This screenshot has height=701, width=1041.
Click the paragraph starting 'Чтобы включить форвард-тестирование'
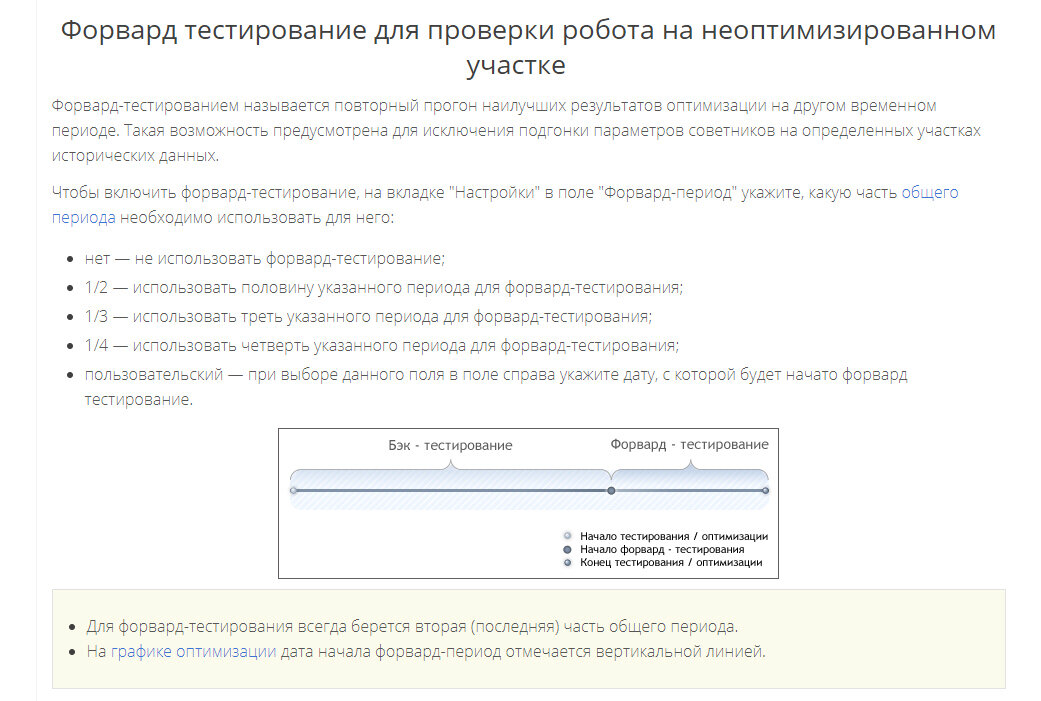click(505, 204)
